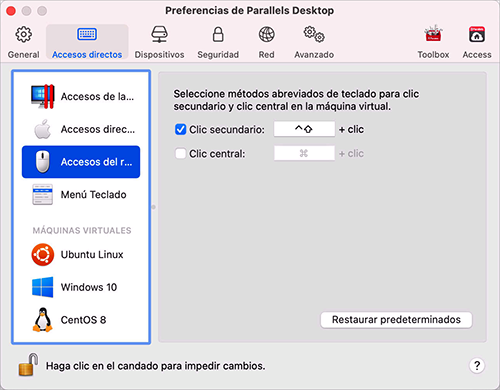Open the Avanzado gears icon
The height and width of the screenshot is (390, 500).
314,34
